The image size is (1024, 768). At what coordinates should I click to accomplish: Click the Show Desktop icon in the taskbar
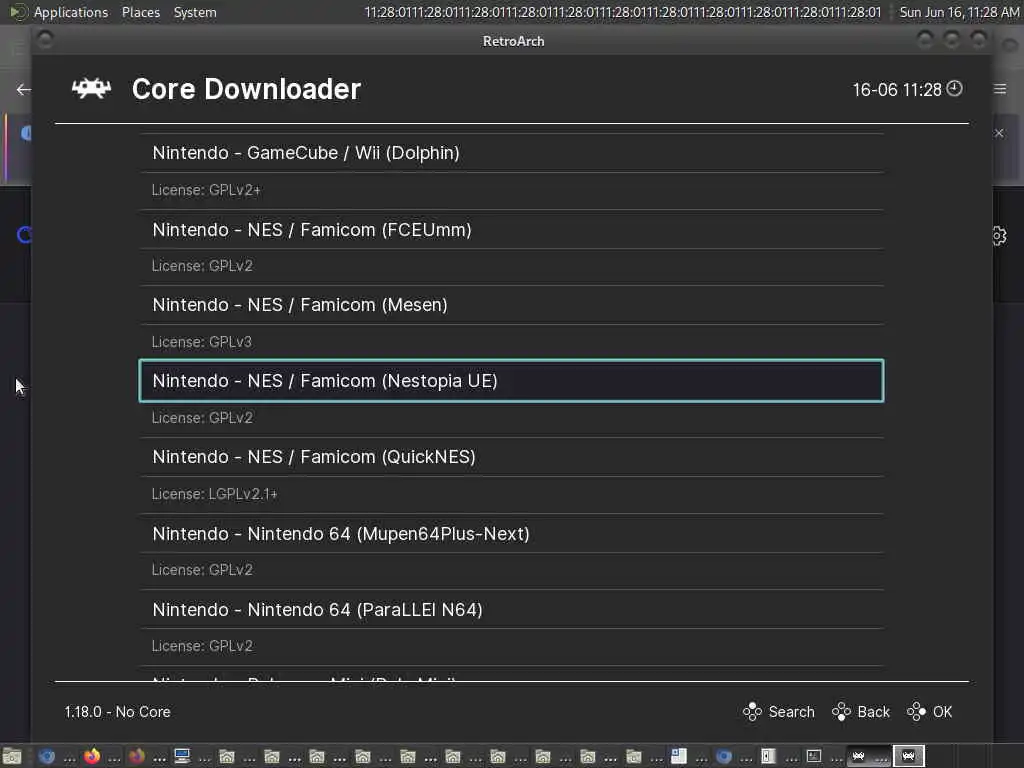pos(12,756)
